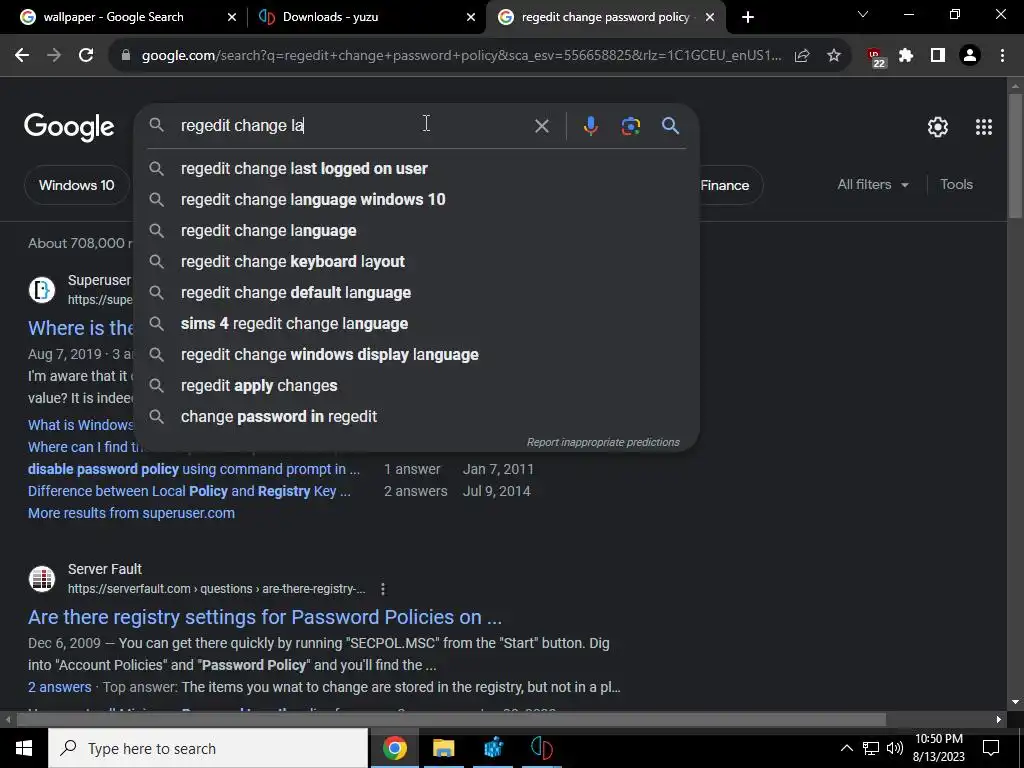
Task: Click the vertical page scrollbar thumb
Action: point(1015,155)
